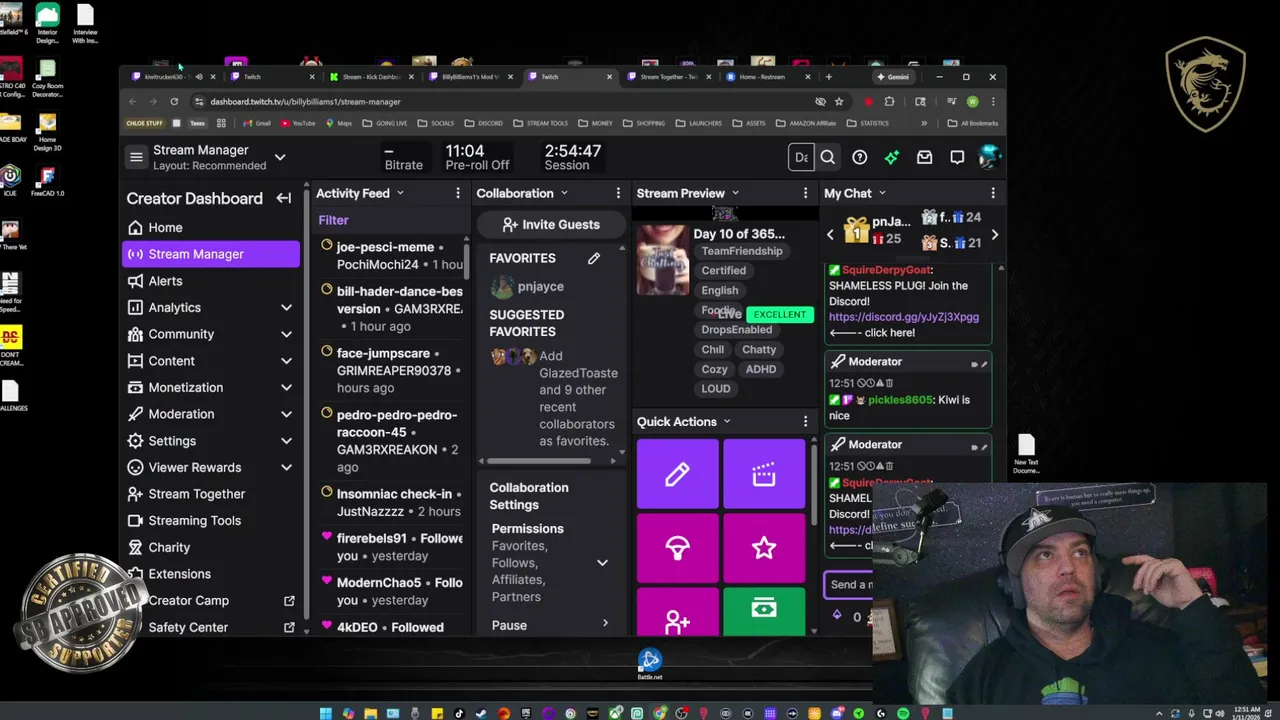Expand the Monetization sidebar section

click(x=286, y=388)
